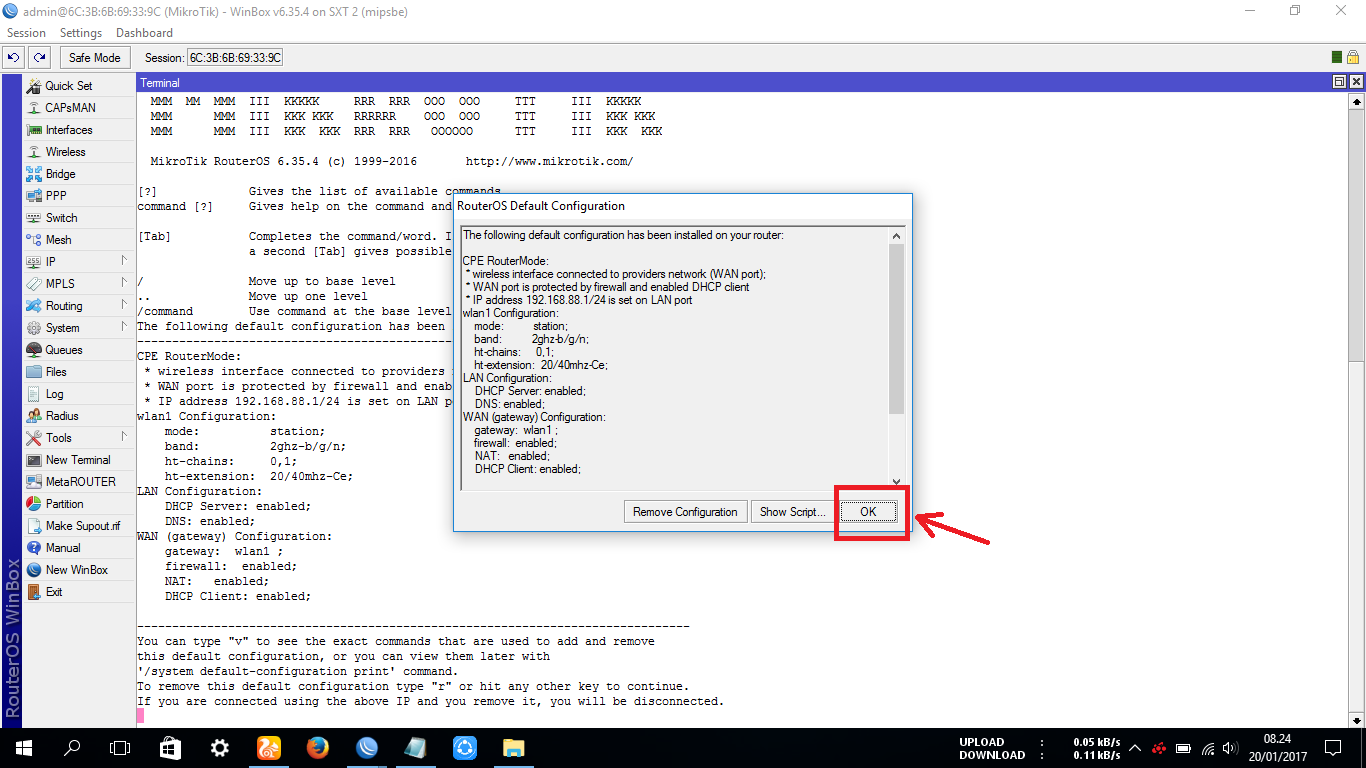1366x768 pixels.
Task: Open Firefox from the taskbar
Action: pos(318,748)
